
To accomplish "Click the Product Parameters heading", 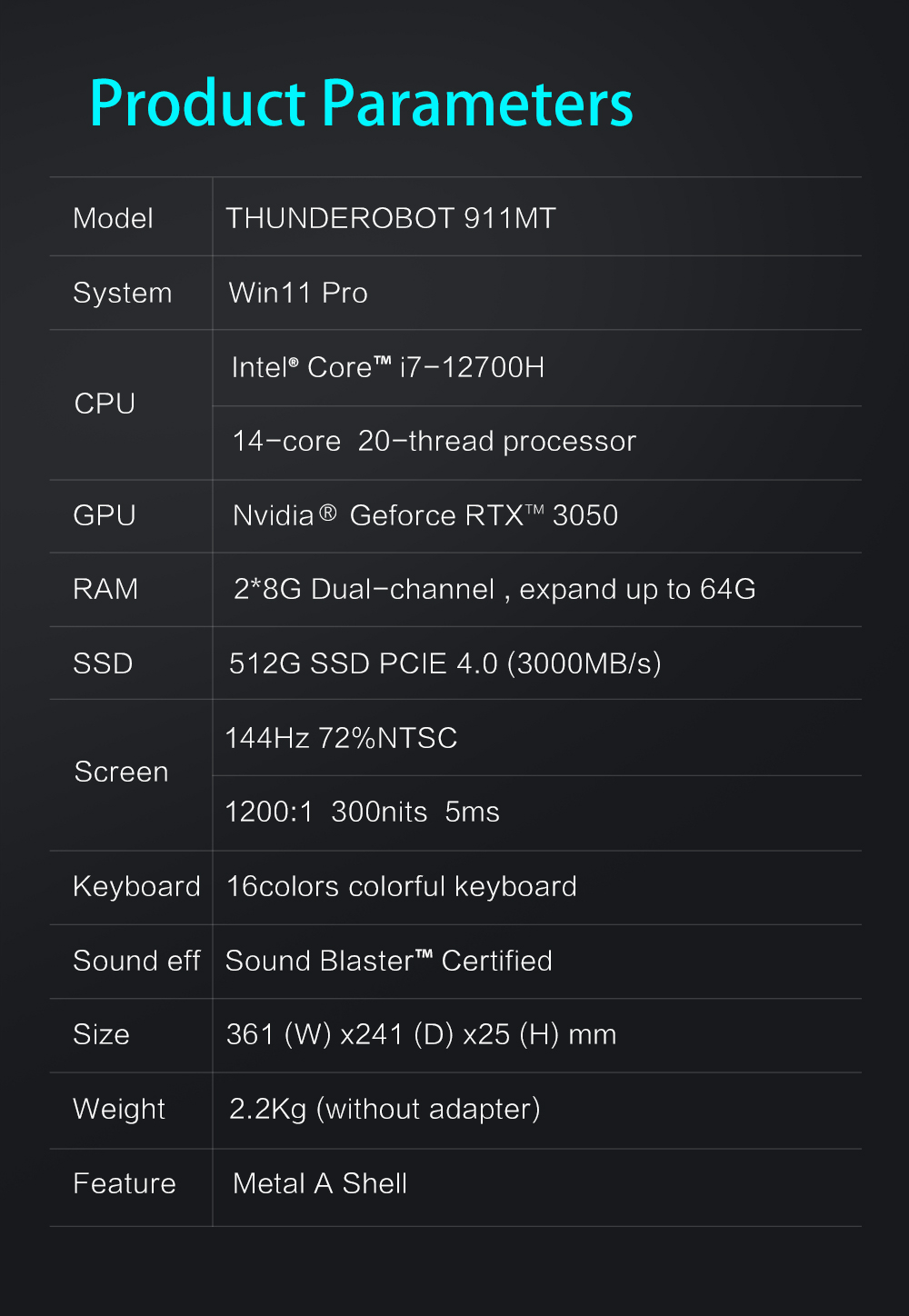I will pos(361,103).
